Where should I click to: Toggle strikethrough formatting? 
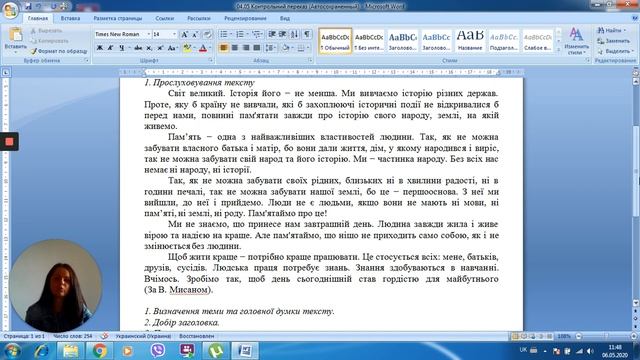pos(138,48)
